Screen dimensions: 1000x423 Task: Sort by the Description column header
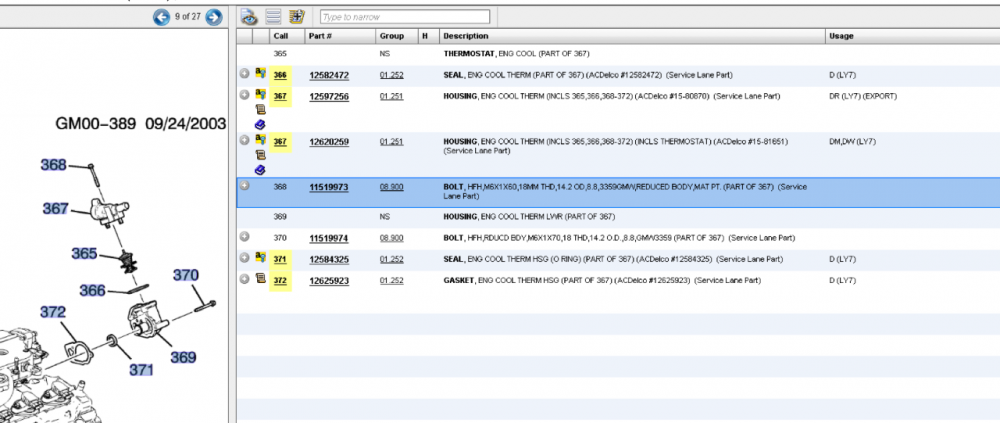tap(465, 36)
